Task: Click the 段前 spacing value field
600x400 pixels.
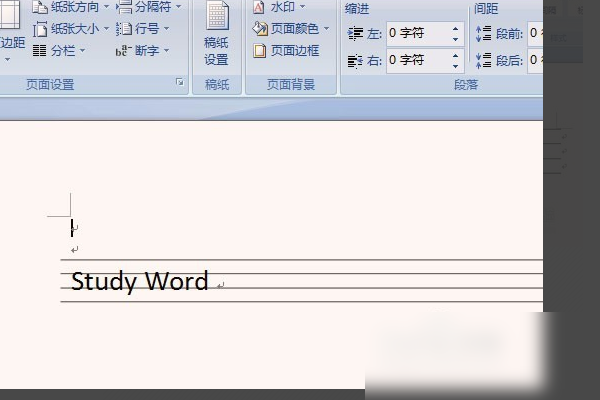Action: (x=535, y=34)
